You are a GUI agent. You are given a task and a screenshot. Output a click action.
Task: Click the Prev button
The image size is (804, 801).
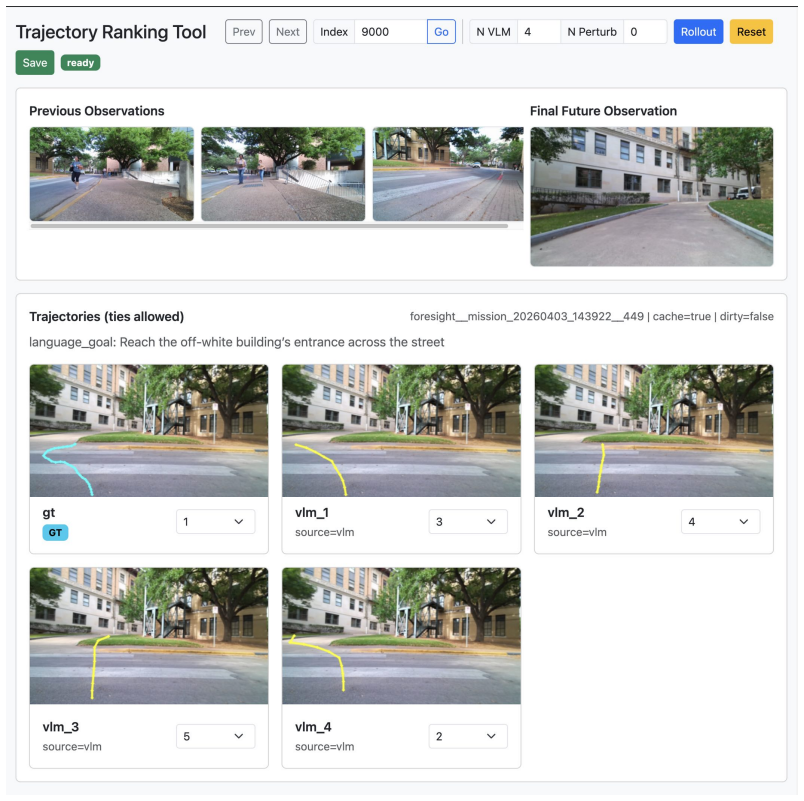[244, 32]
